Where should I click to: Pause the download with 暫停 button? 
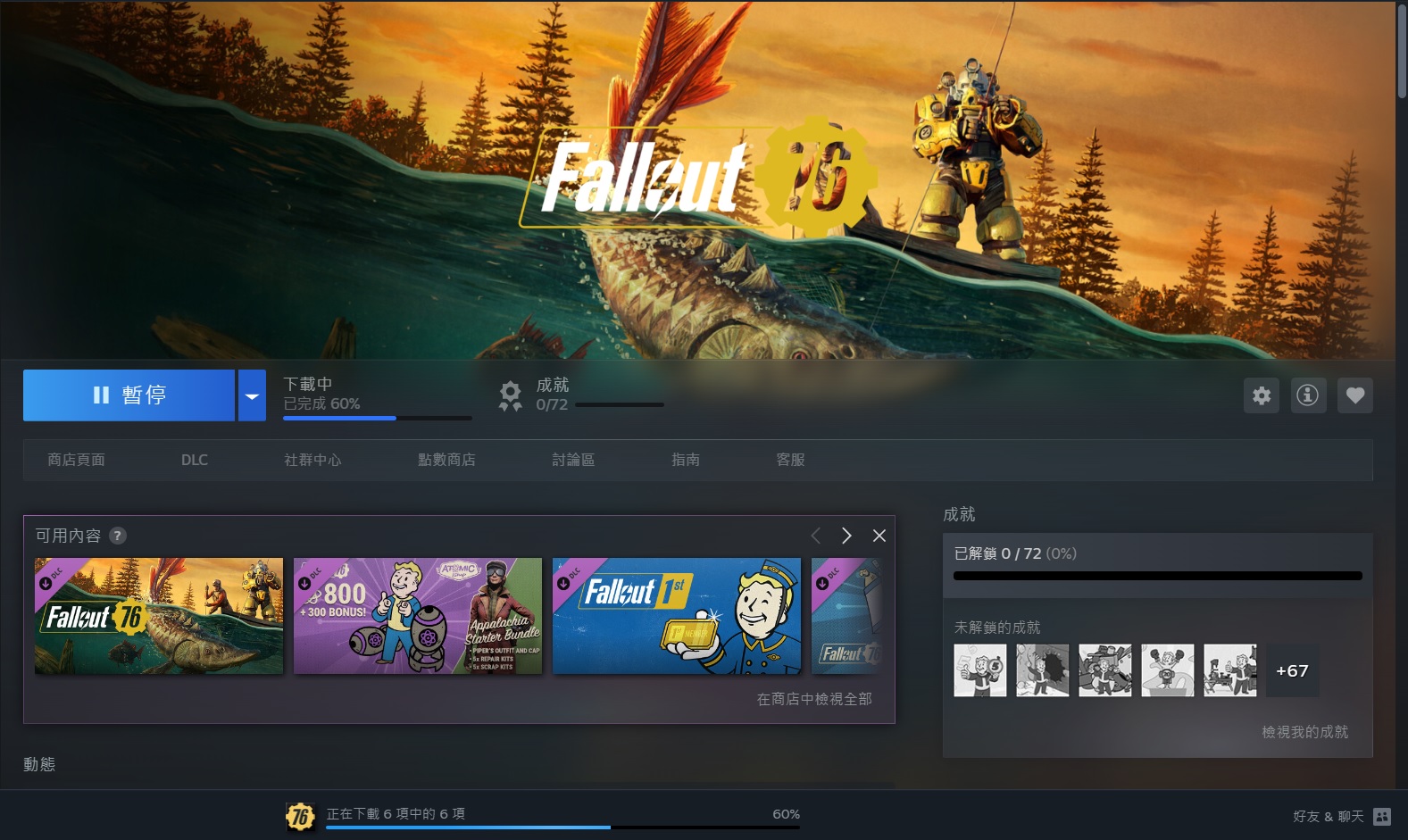129,395
